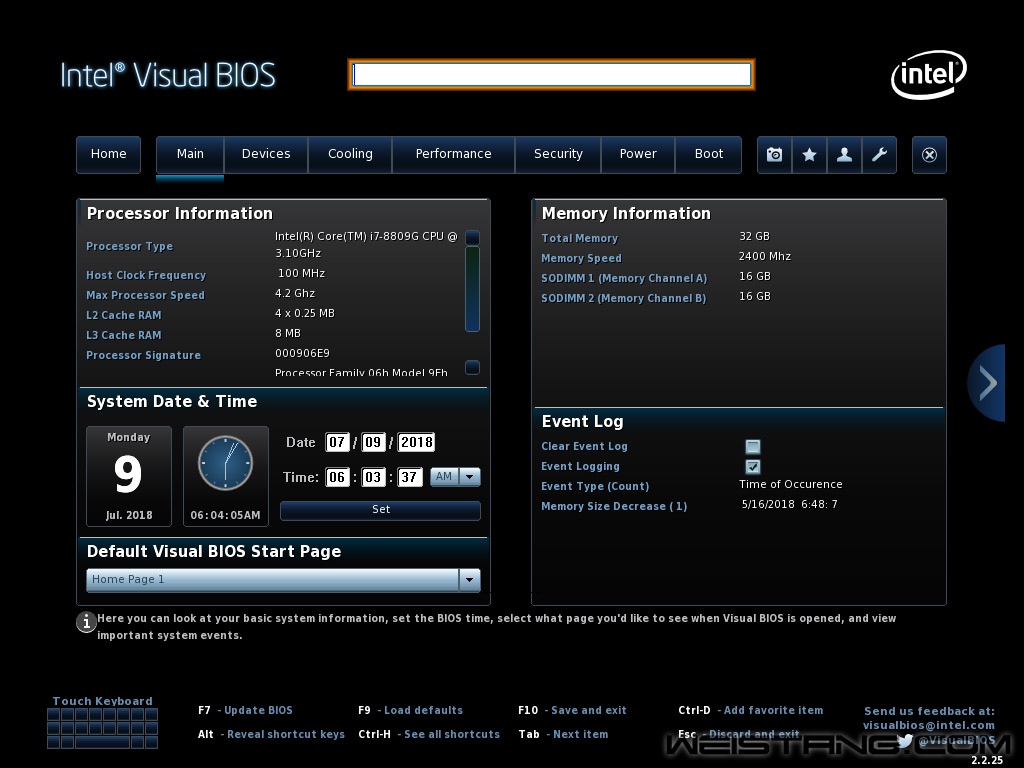Select the Main tab
The width and height of the screenshot is (1024, 768).
[190, 154]
